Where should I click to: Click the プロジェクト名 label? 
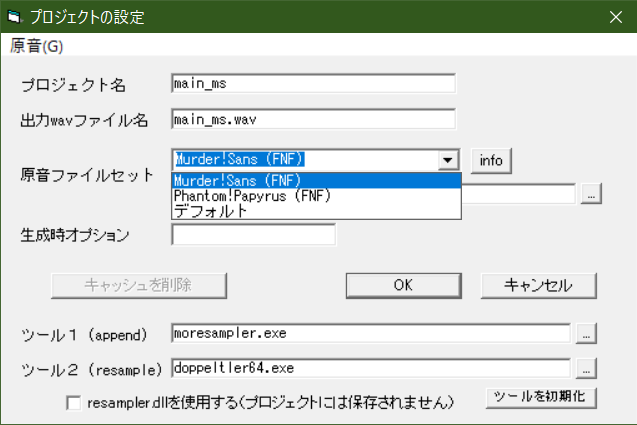[73, 85]
